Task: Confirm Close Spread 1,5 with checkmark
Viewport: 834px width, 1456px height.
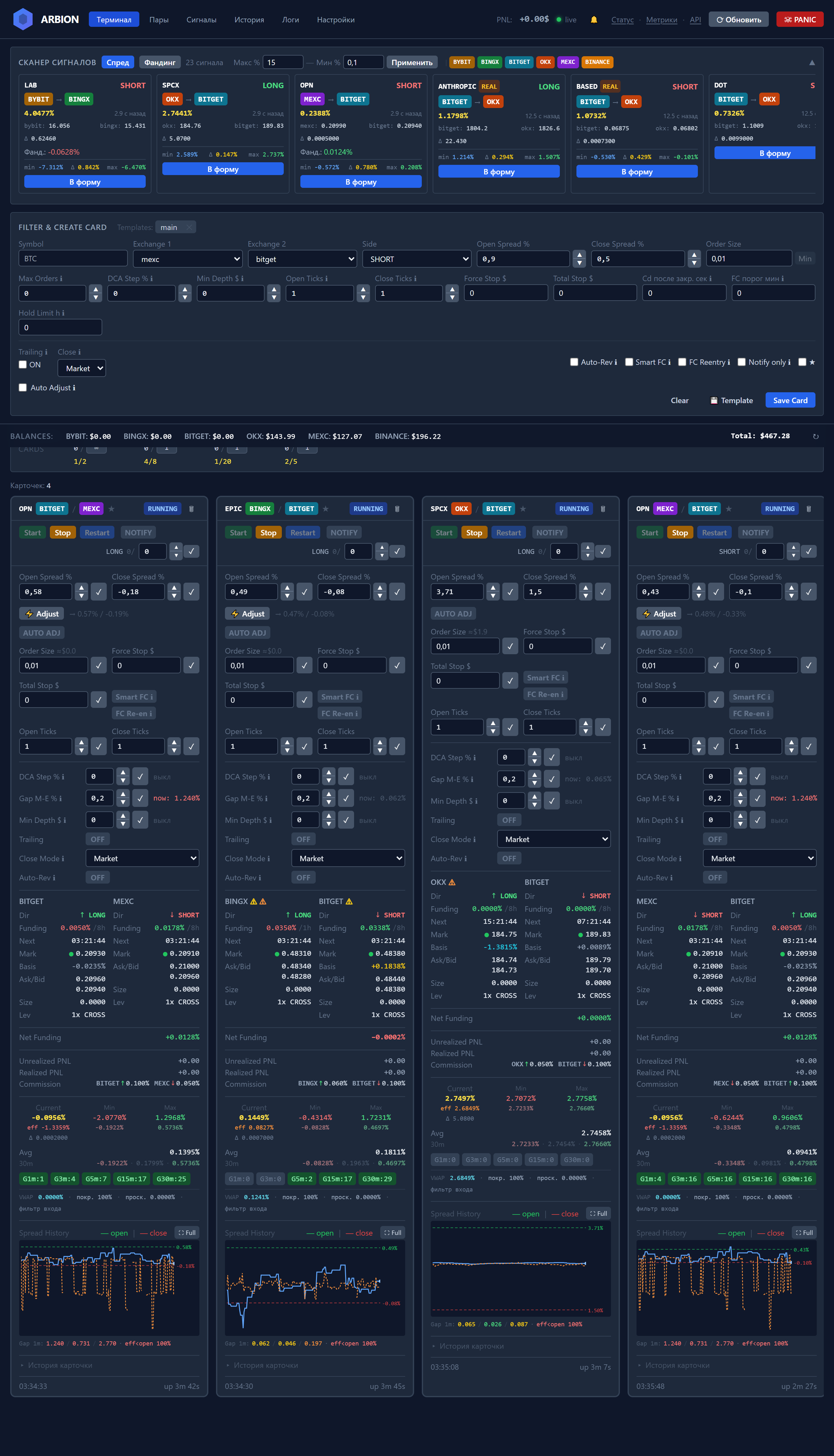Action: pyautogui.click(x=603, y=592)
